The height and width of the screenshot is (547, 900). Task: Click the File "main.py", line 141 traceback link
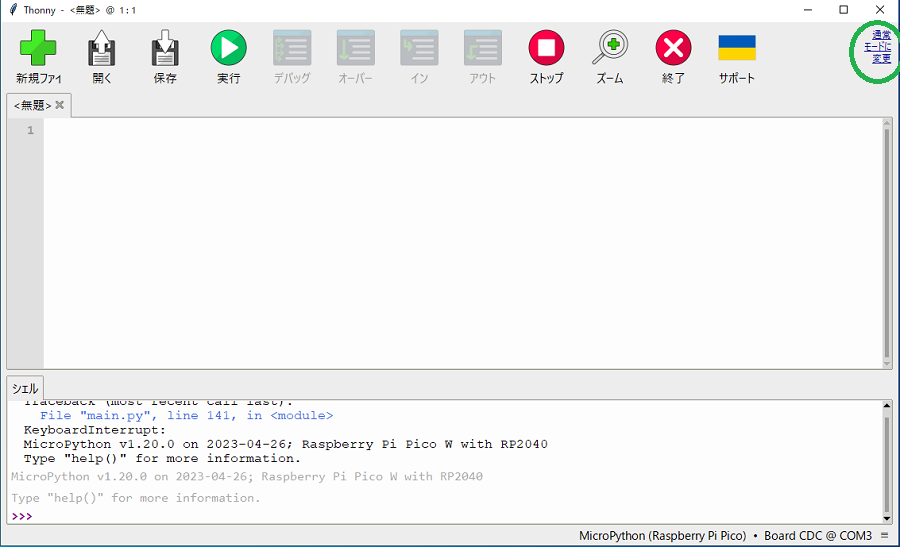[186, 415]
